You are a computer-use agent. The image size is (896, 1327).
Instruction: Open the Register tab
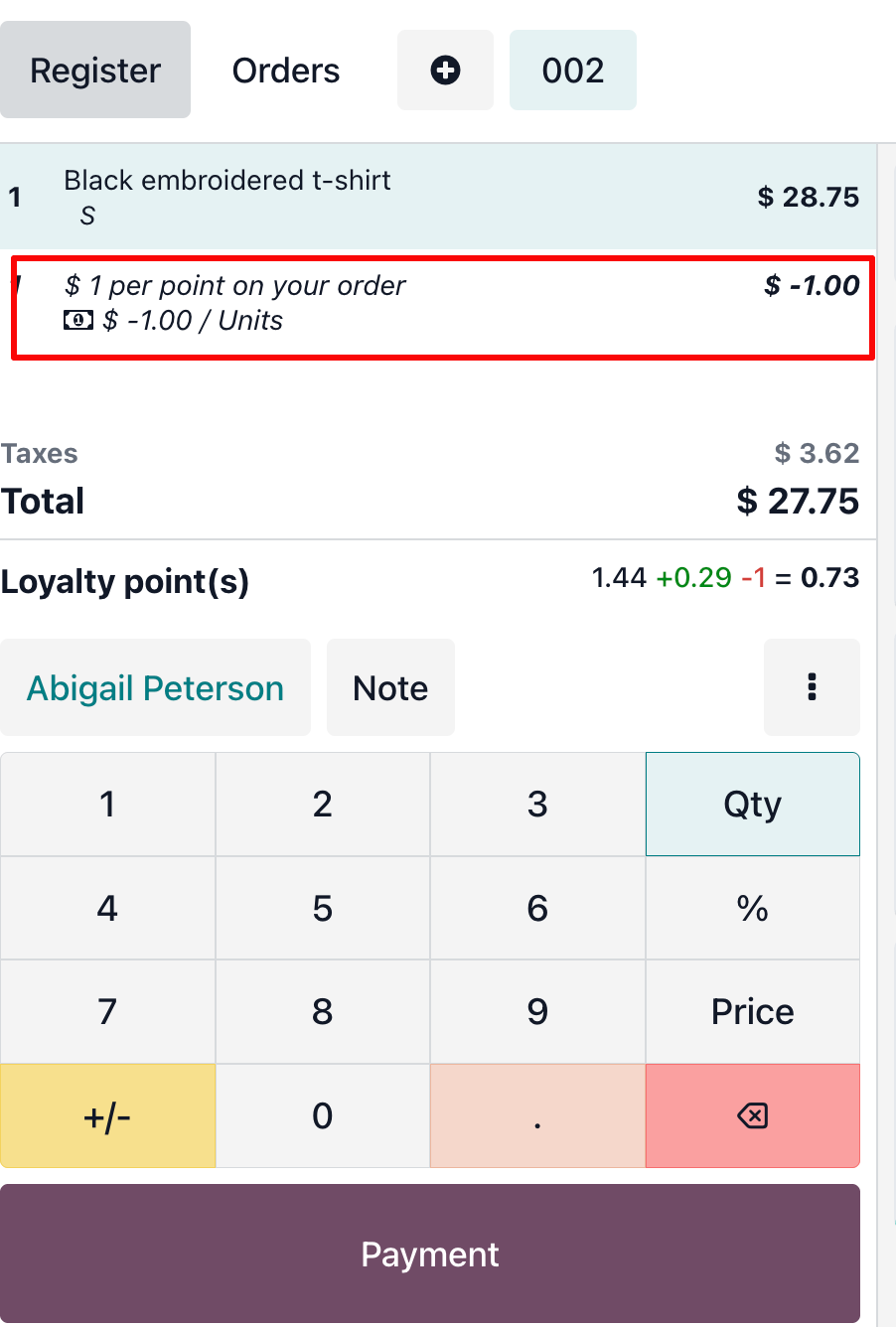(95, 70)
